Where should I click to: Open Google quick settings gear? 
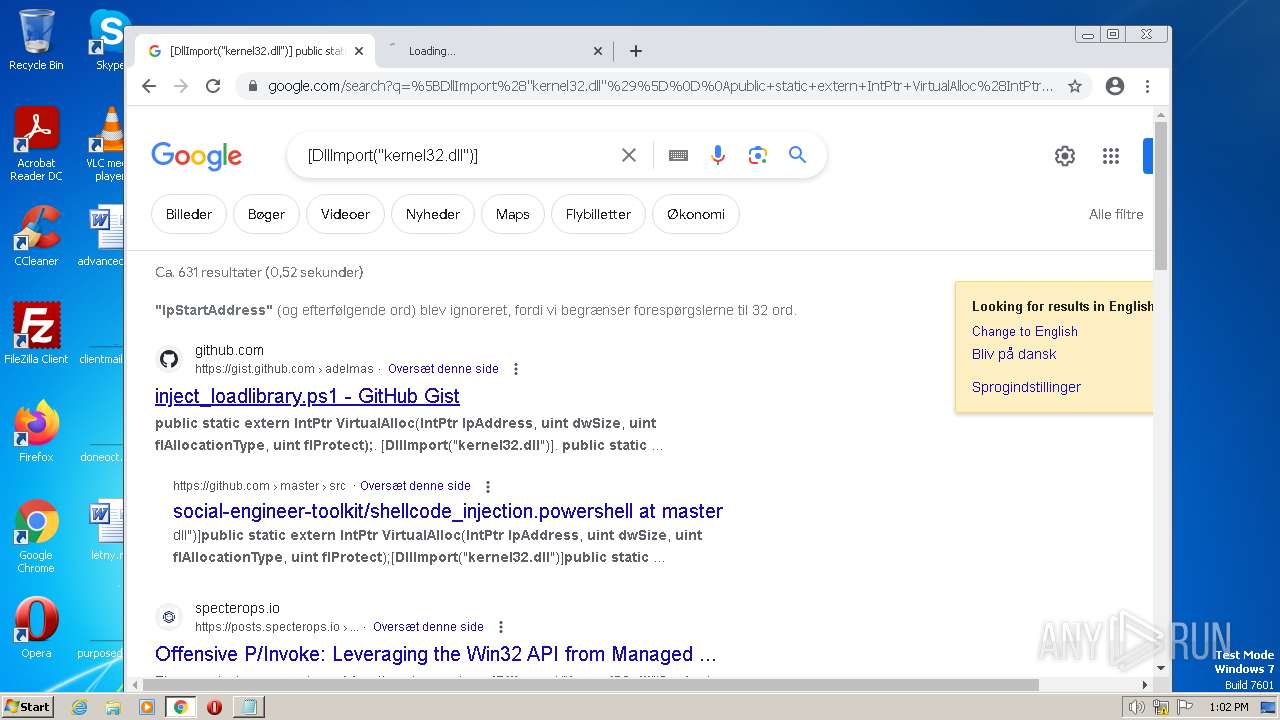[x=1065, y=156]
